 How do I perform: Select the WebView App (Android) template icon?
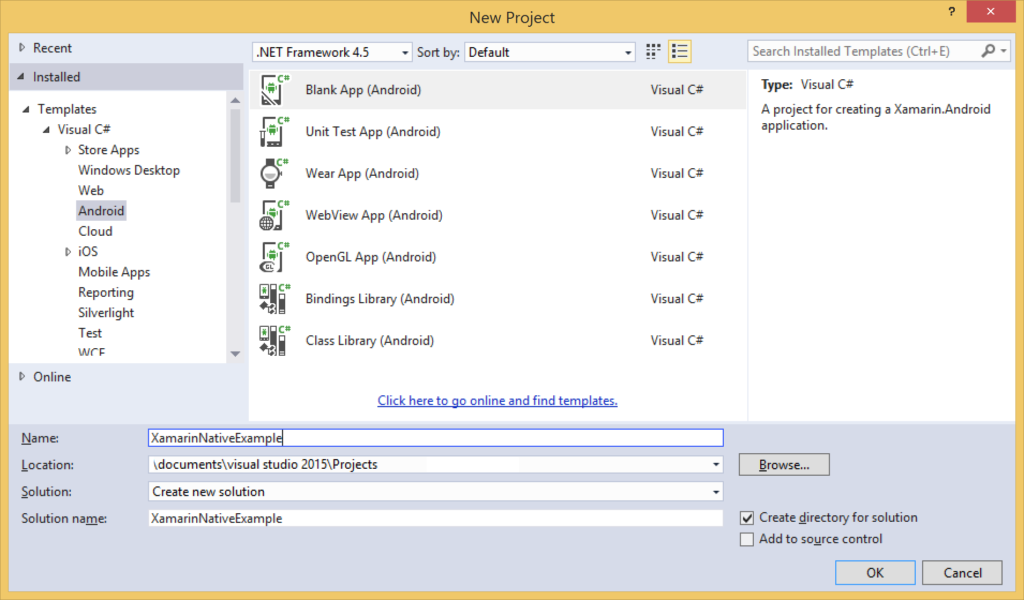pyautogui.click(x=273, y=215)
